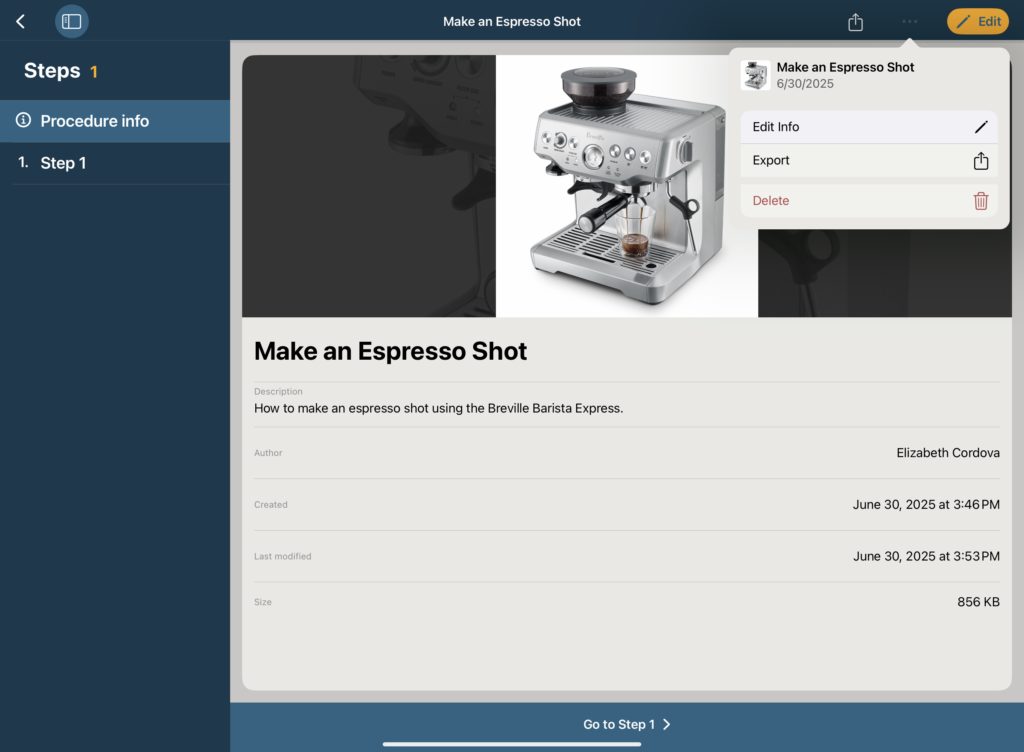Open the share icon in the top toolbar

click(855, 21)
